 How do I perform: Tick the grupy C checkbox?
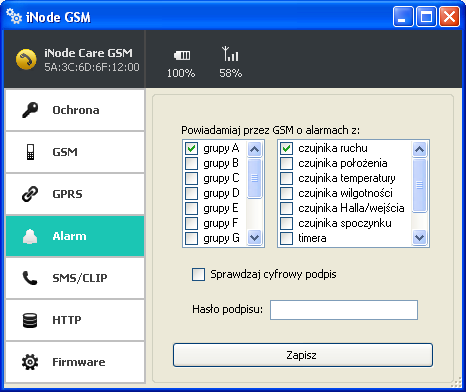[x=191, y=178]
